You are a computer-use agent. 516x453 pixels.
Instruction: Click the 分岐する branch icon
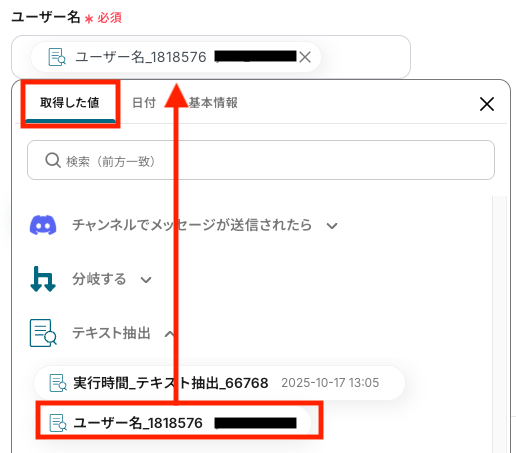[43, 279]
